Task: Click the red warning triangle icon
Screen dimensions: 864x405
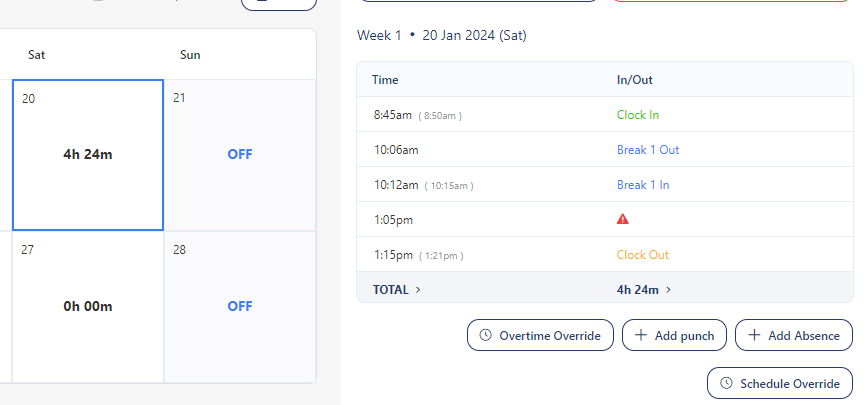Action: [623, 219]
